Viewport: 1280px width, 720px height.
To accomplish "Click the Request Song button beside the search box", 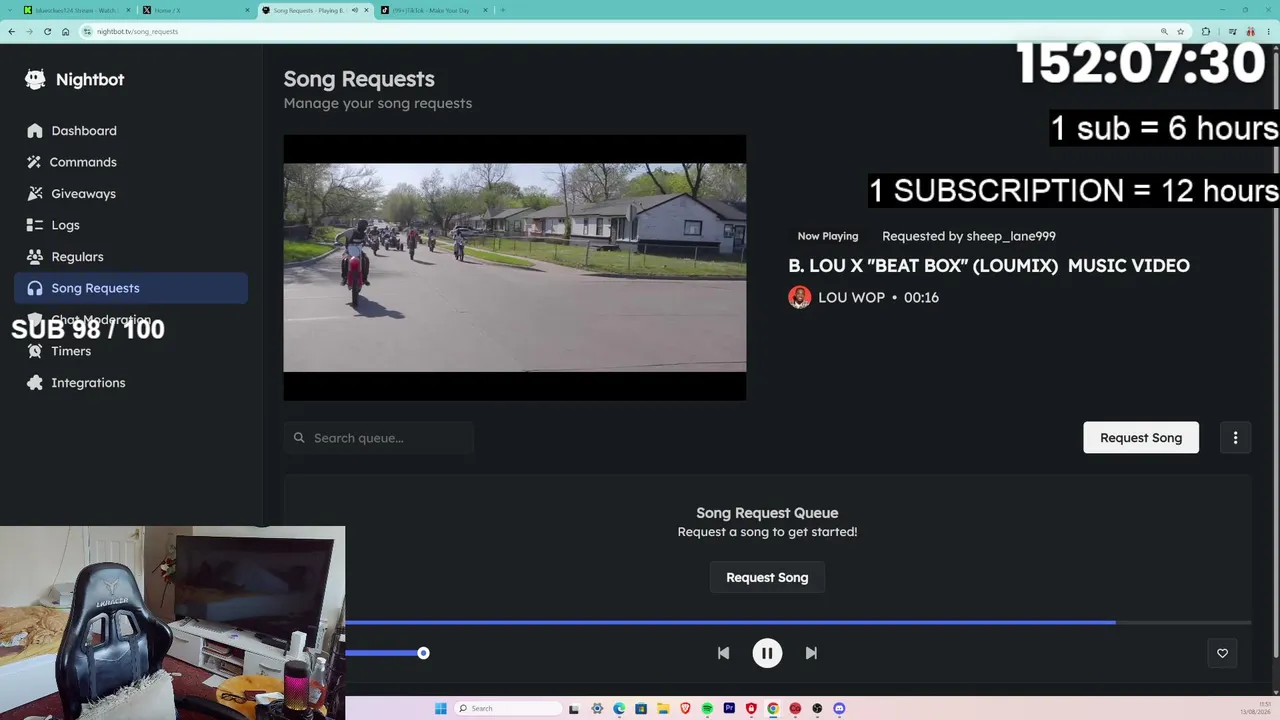I will (1141, 438).
